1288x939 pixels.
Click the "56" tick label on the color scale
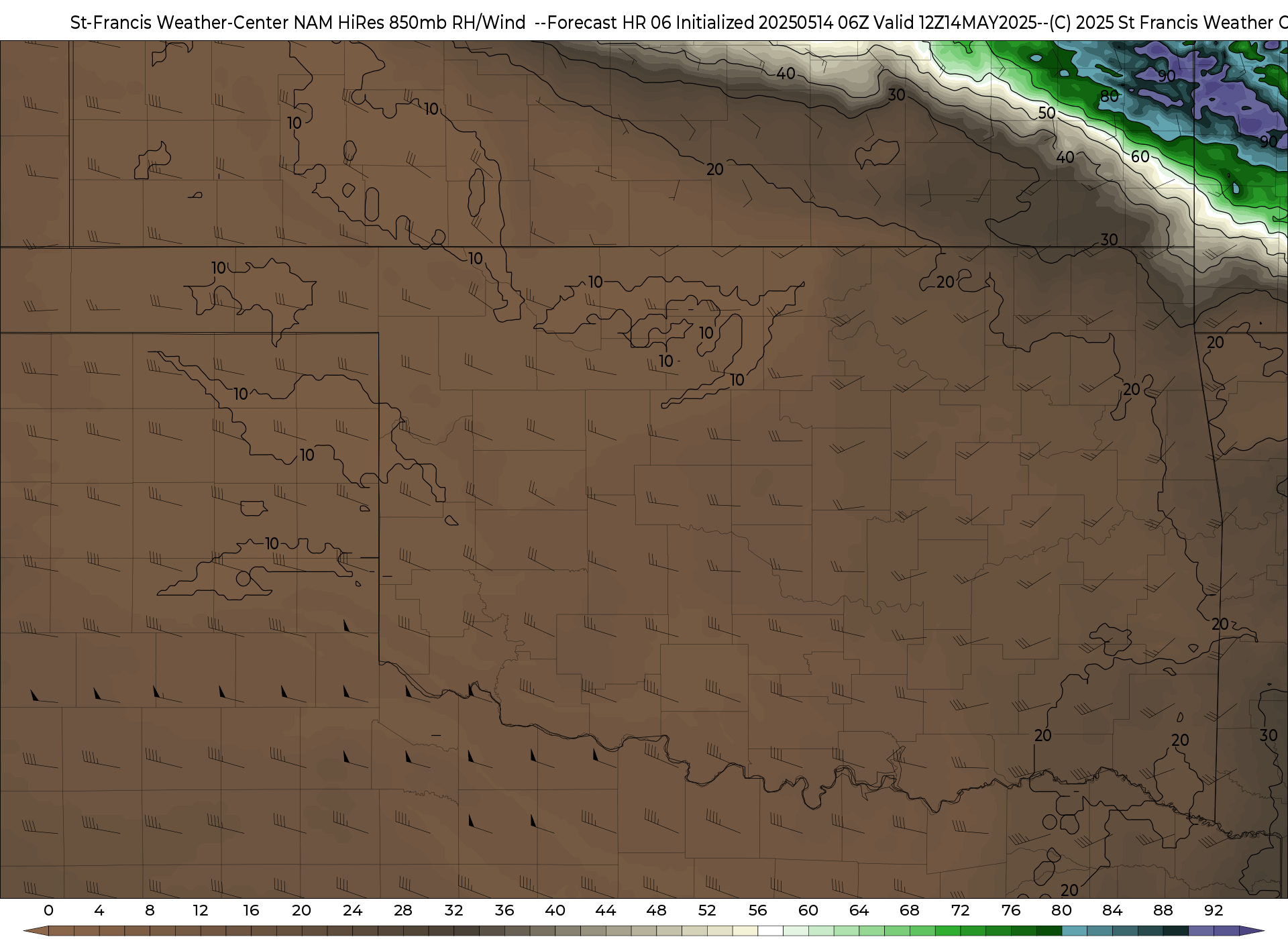point(757,910)
